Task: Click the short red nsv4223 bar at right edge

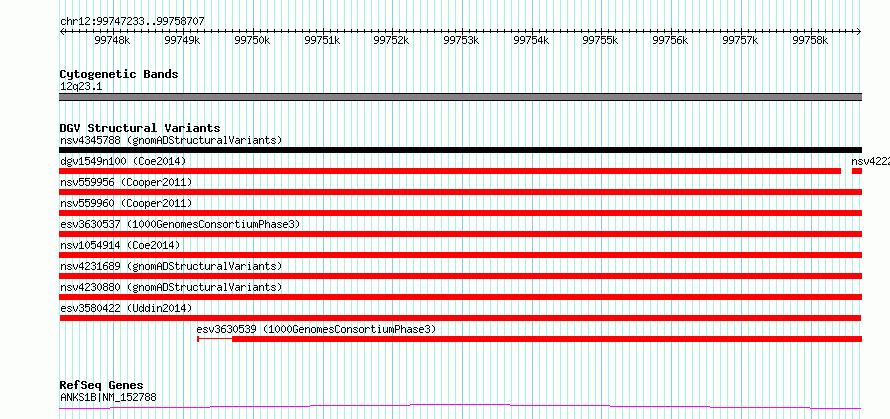Action: pos(857,171)
